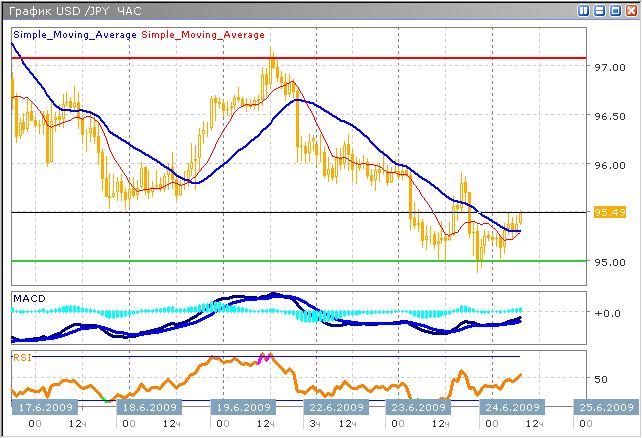Image resolution: width=642 pixels, height=438 pixels.
Task: Select the RSI indicator label
Action: 22,355
